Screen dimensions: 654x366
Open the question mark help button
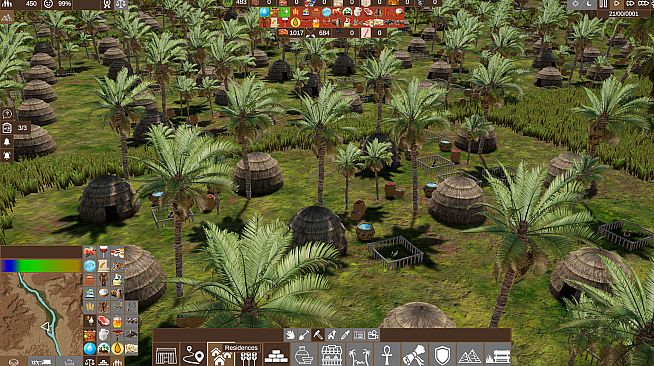(x=7, y=113)
